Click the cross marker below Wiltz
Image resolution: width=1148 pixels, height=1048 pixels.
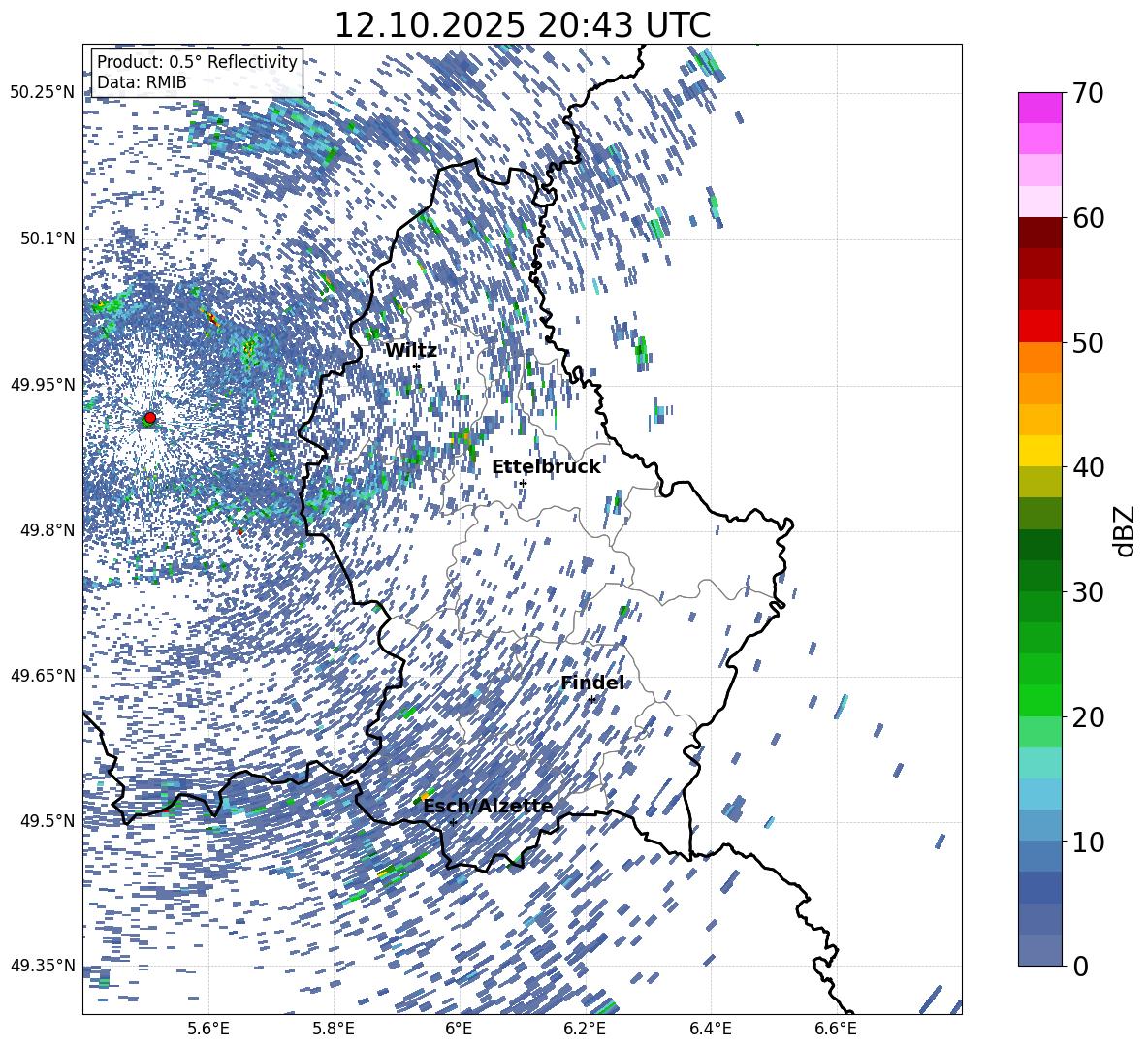click(417, 366)
